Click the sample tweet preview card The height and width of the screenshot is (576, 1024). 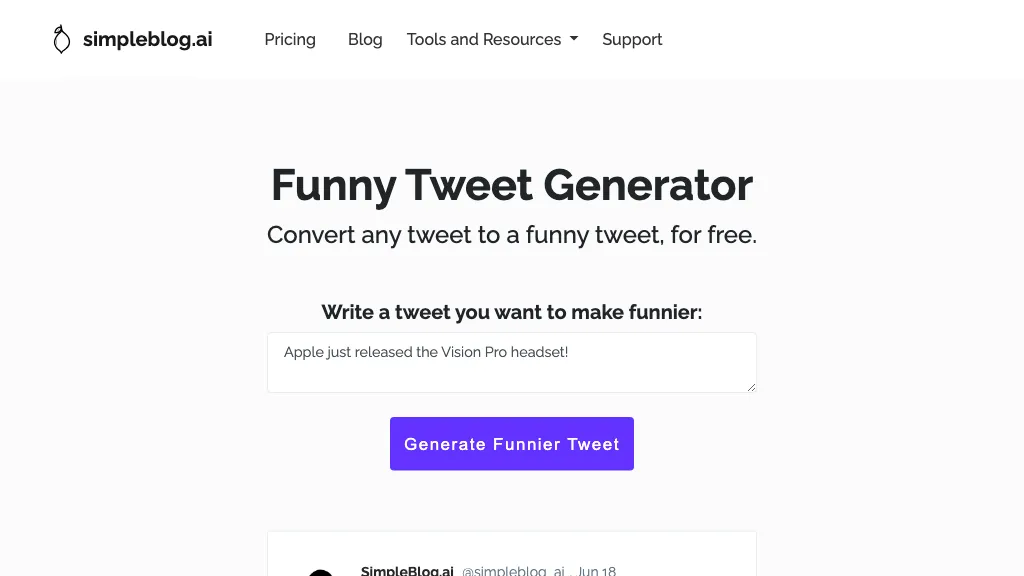(680, 555)
